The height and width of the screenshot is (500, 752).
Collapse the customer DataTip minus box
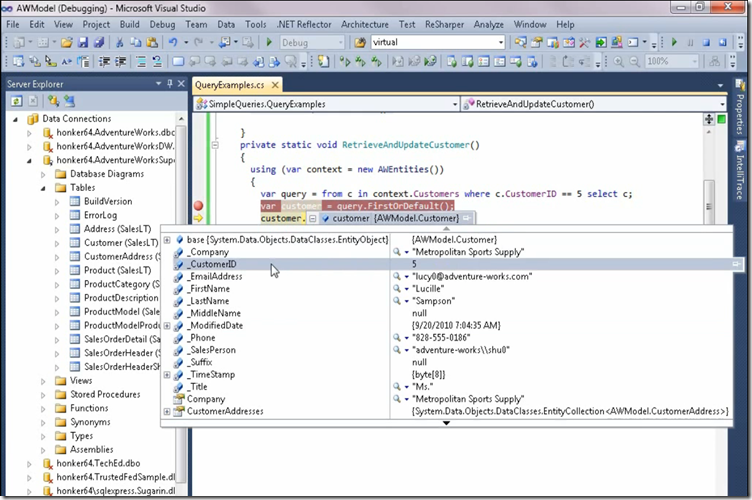coord(312,218)
